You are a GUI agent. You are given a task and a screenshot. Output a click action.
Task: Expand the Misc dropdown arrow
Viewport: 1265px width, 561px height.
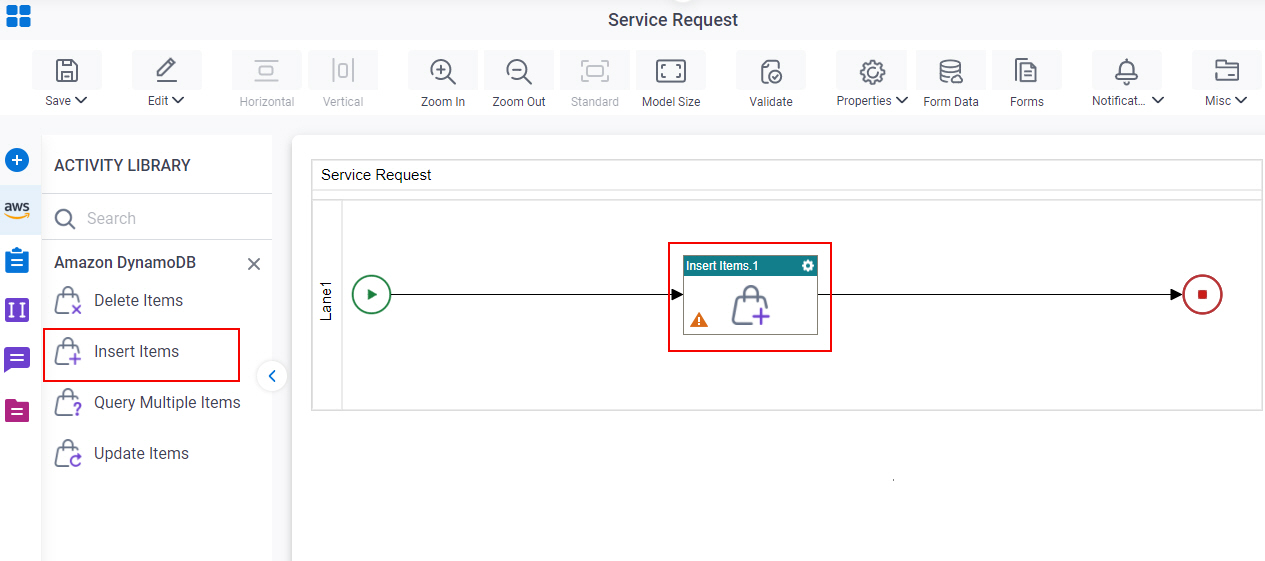point(1241,100)
